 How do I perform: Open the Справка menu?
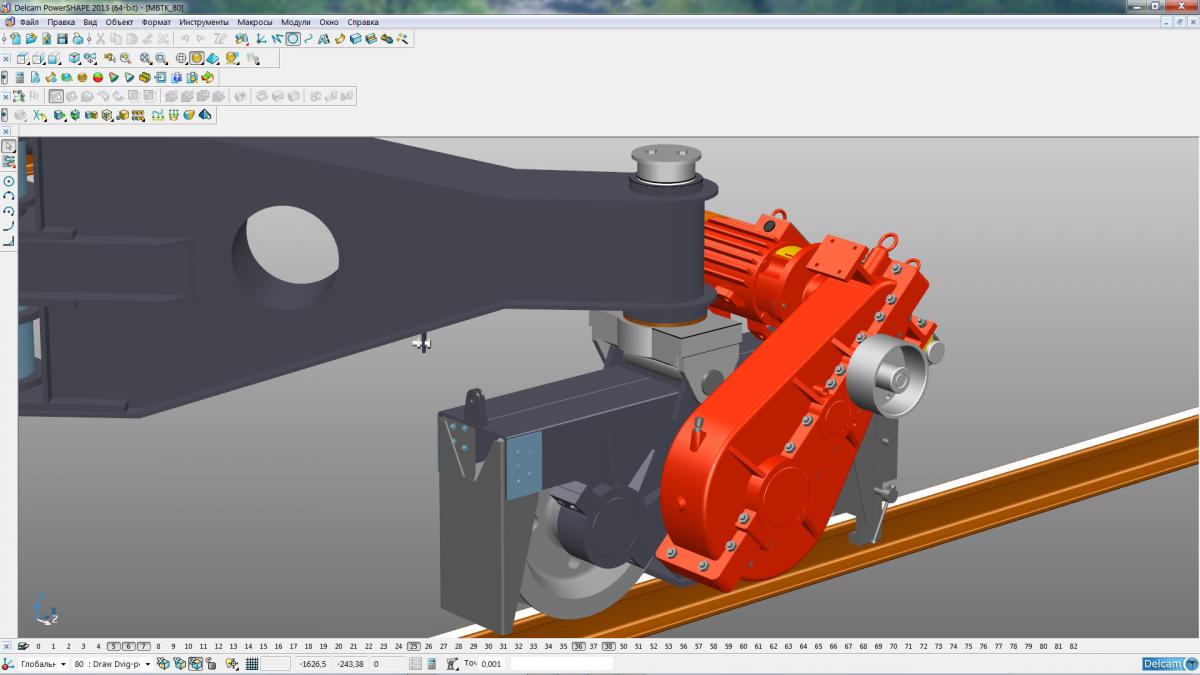coord(363,22)
